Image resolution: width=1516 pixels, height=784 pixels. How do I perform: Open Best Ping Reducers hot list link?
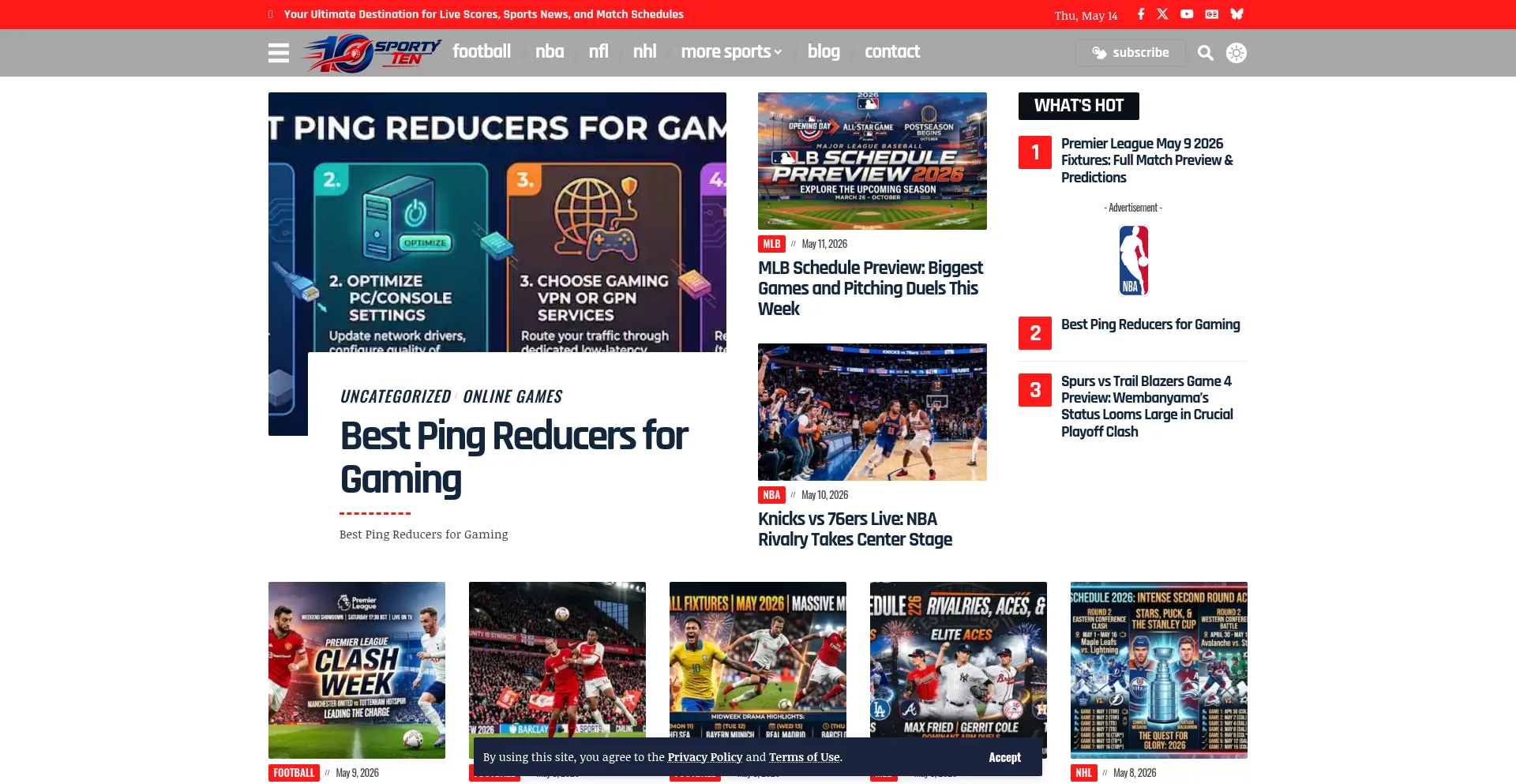(1150, 324)
